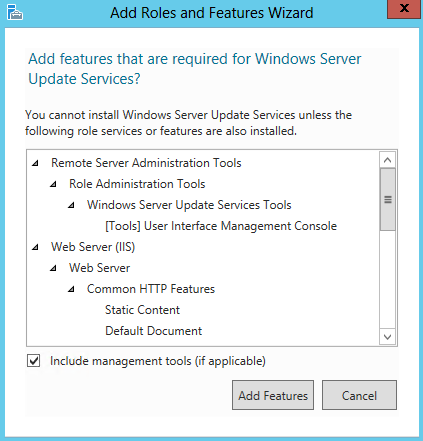Select the Default Document item
Image resolution: width=423 pixels, height=441 pixels.
[x=154, y=331]
